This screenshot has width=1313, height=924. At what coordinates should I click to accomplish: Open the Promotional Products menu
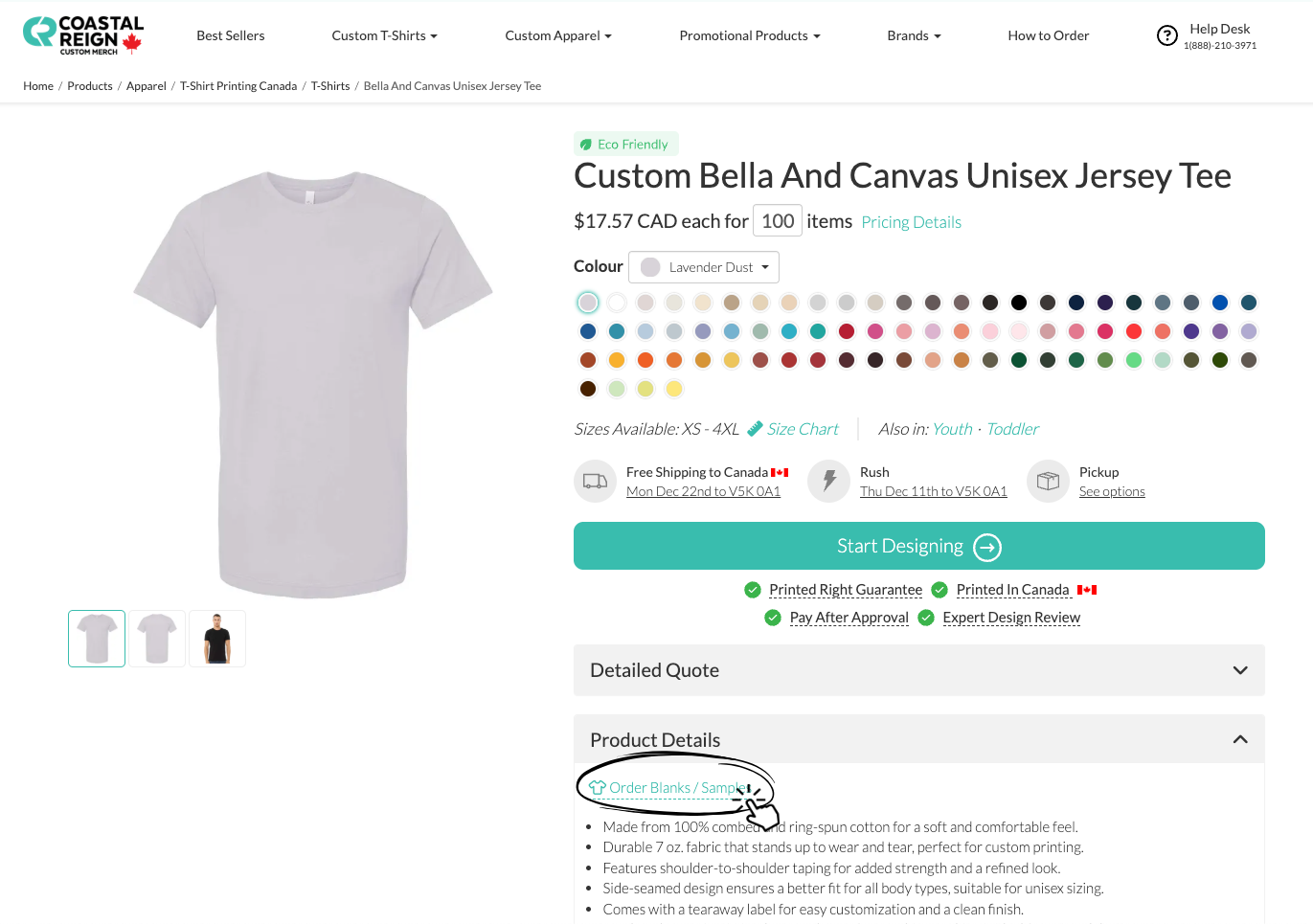click(x=749, y=36)
